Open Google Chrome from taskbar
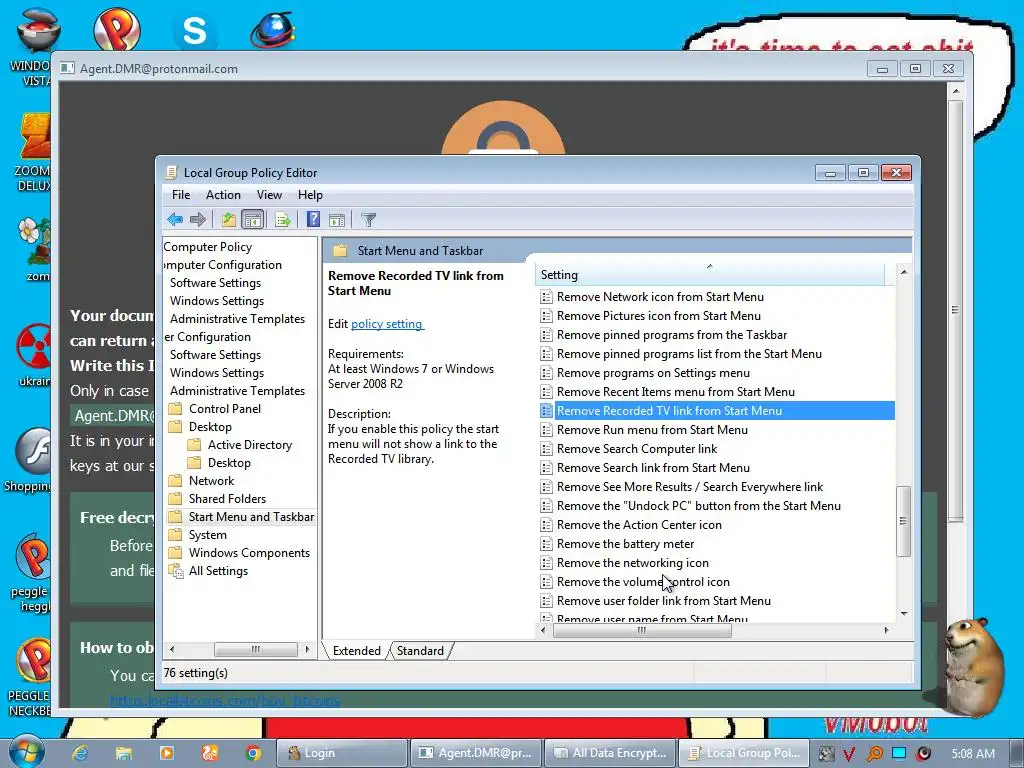 coord(253,753)
